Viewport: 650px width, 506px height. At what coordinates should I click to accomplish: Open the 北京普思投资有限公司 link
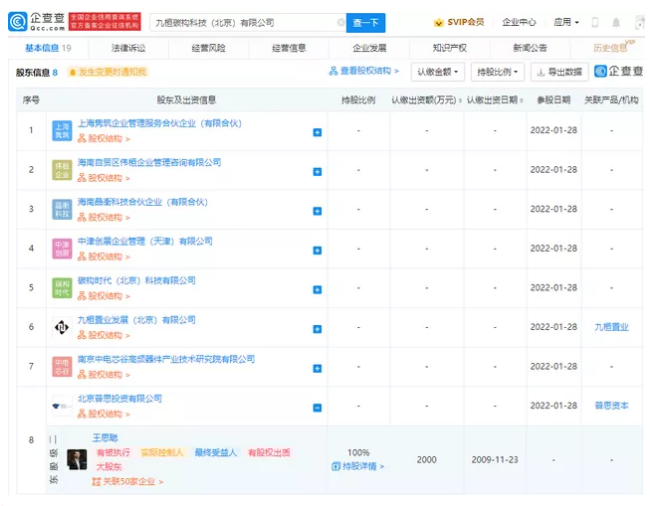tap(120, 399)
